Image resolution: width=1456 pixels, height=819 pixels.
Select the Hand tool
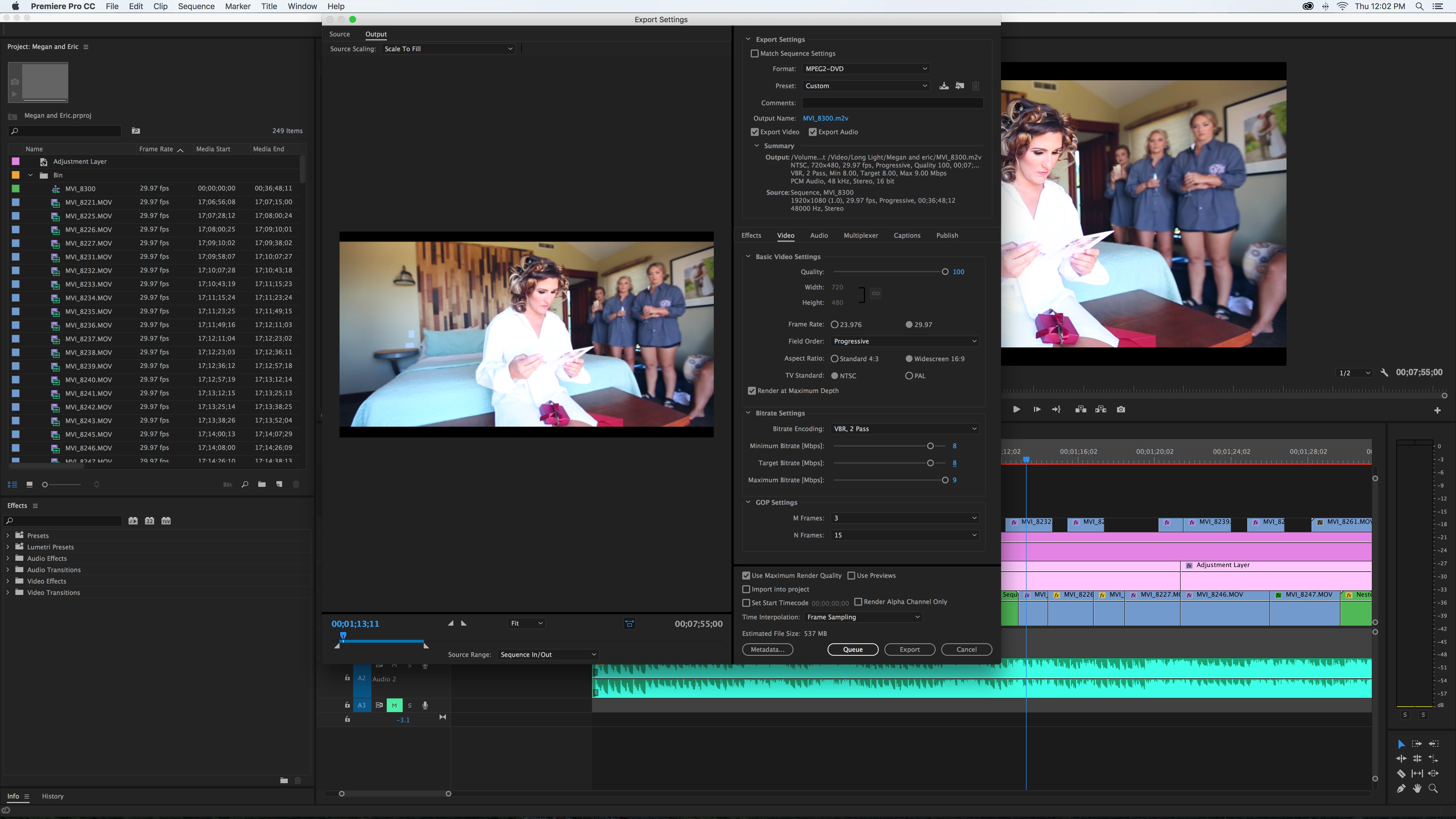coord(1417,789)
